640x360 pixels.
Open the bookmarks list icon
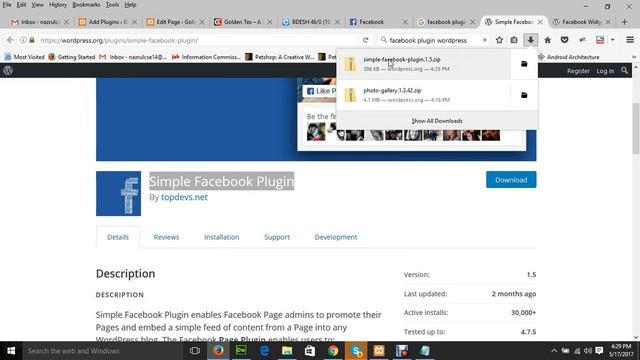coord(514,40)
